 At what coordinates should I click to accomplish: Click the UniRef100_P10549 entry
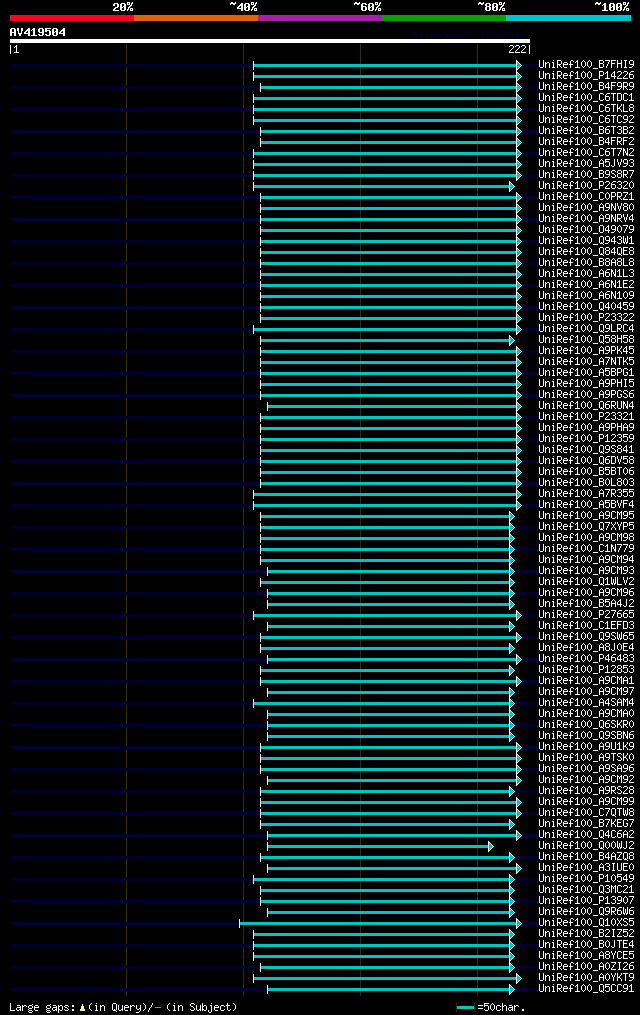(x=586, y=879)
